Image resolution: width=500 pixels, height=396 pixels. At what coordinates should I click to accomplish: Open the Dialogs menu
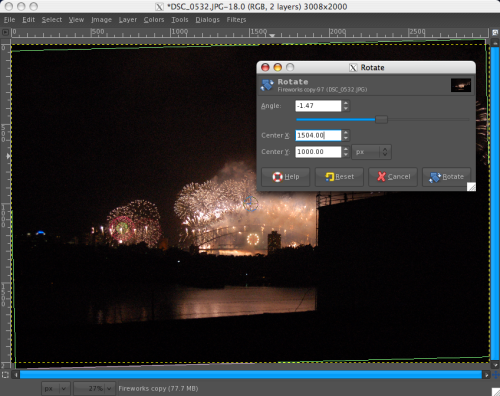tap(207, 20)
